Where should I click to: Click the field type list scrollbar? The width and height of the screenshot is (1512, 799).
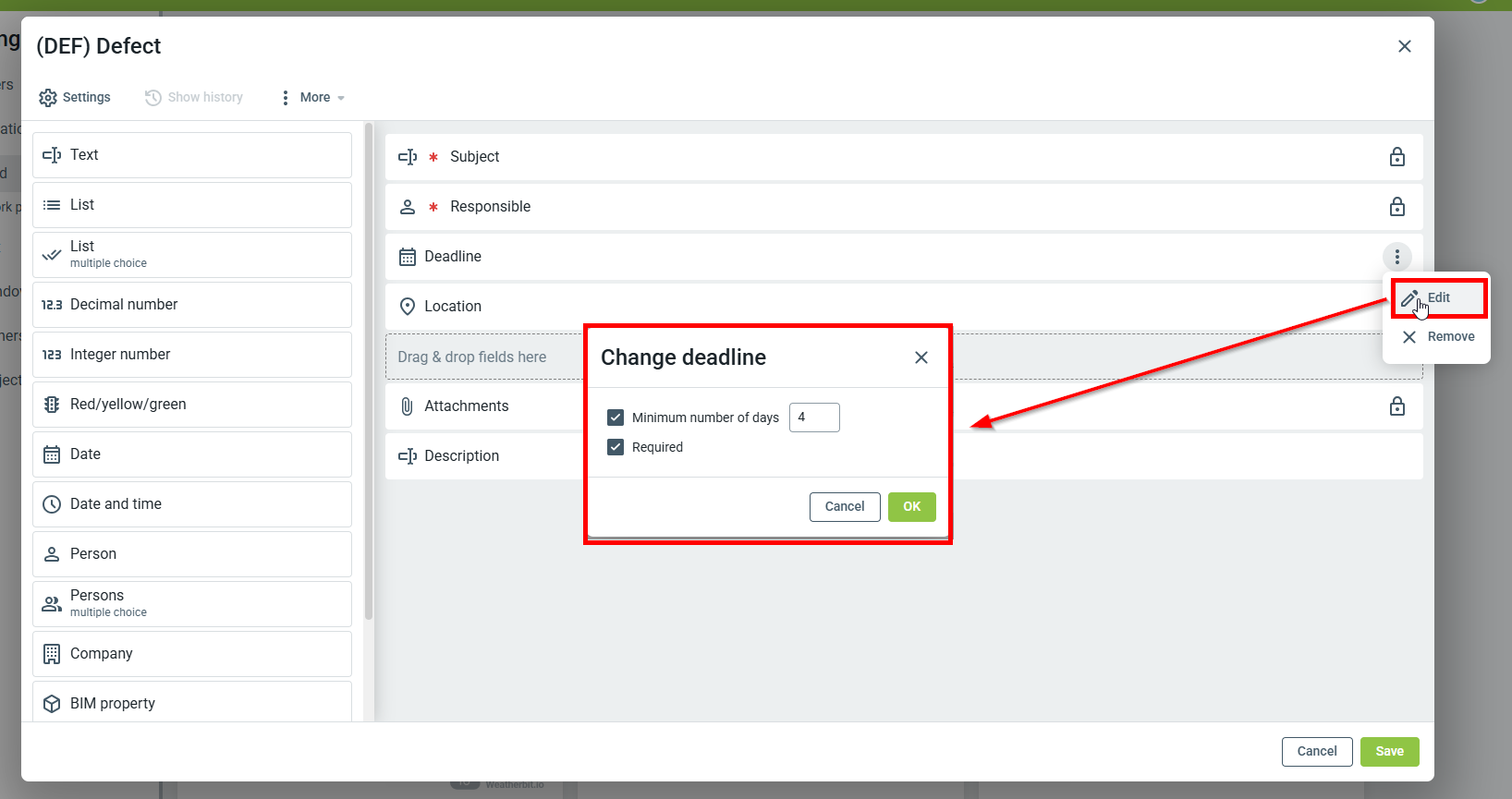(369, 369)
